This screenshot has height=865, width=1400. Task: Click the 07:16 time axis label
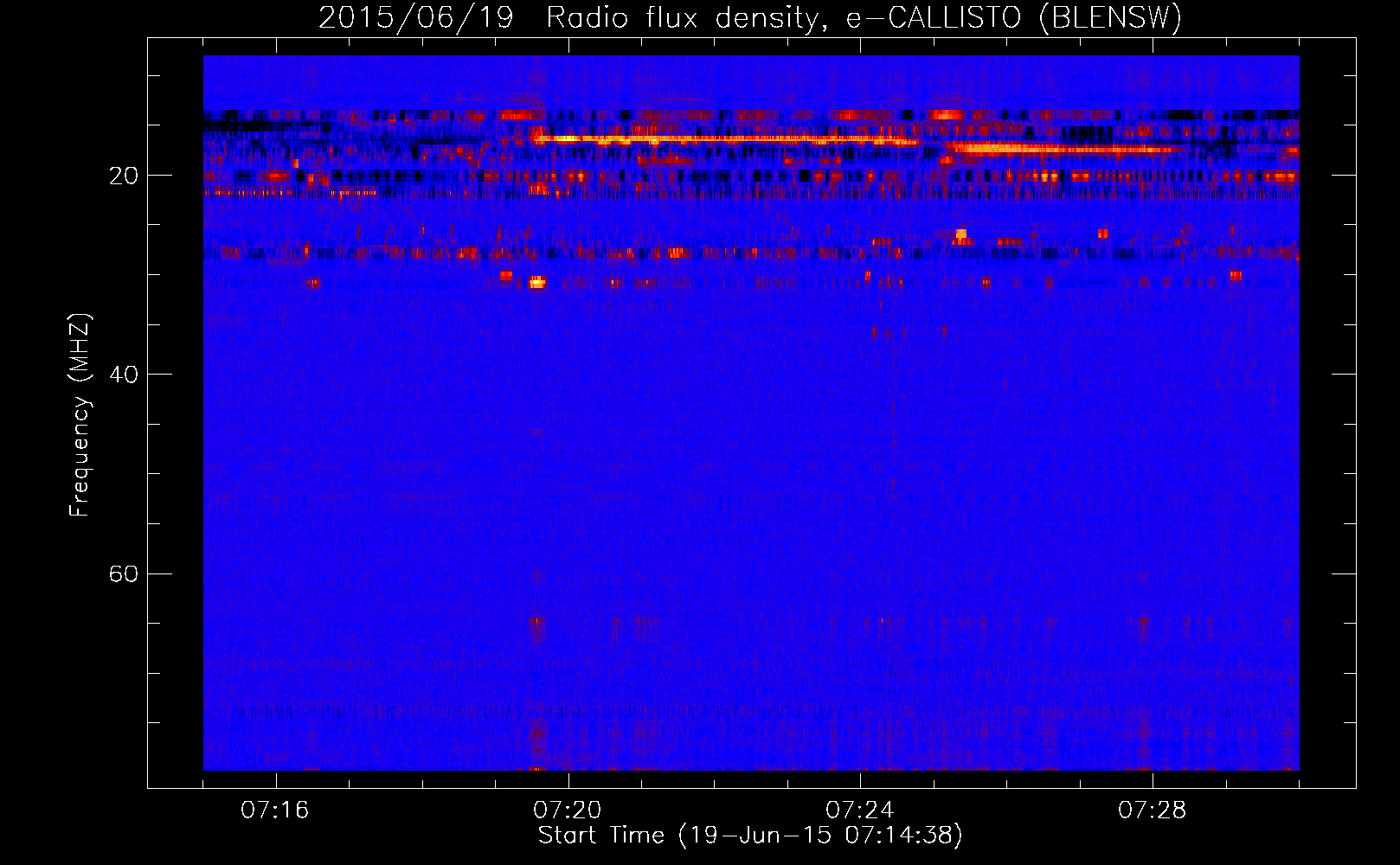click(275, 811)
